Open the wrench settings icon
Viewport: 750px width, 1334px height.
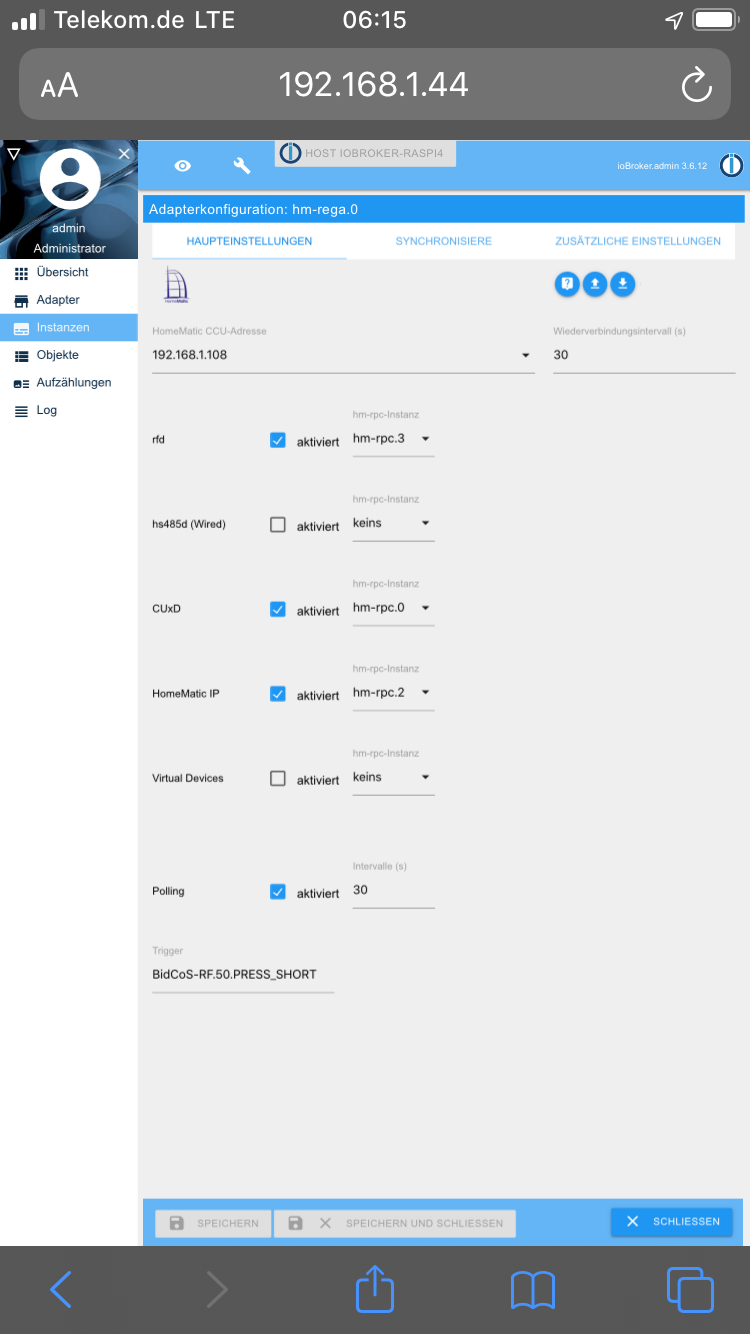coord(241,166)
